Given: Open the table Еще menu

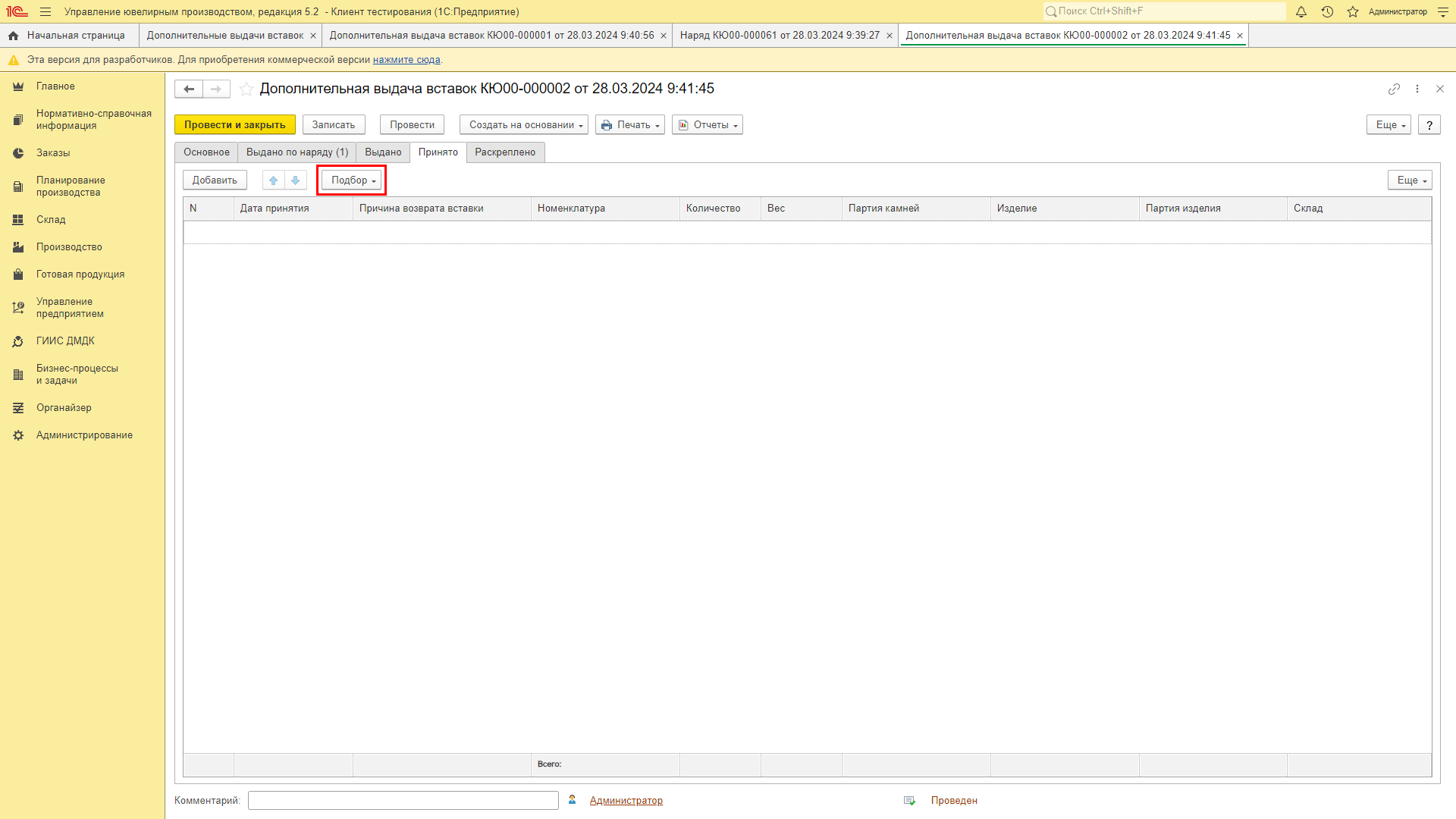Looking at the screenshot, I should (1410, 180).
